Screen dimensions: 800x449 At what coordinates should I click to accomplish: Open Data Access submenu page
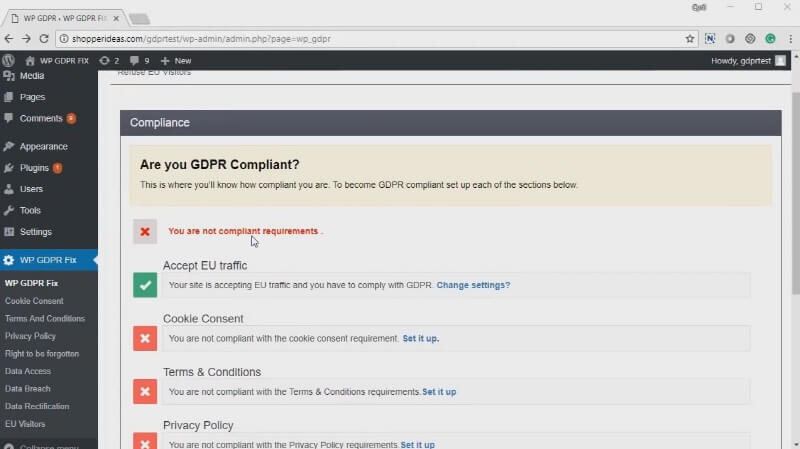coord(28,371)
